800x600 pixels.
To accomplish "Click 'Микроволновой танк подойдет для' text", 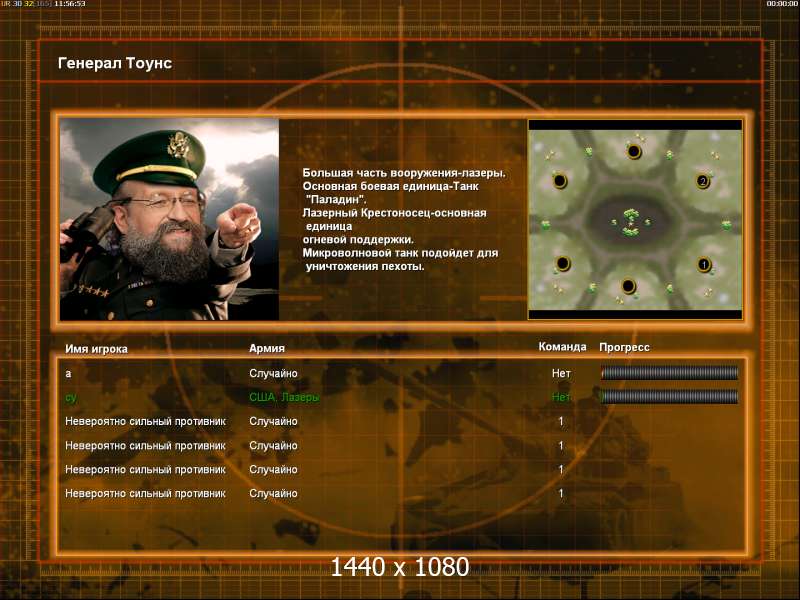I will [401, 253].
